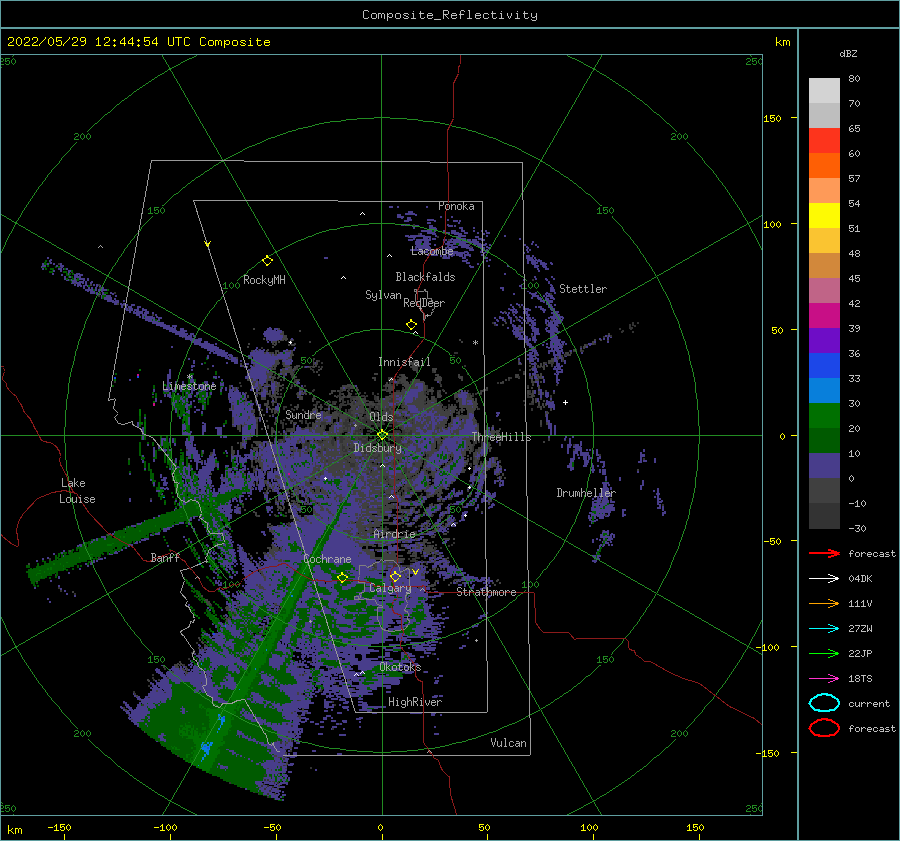The height and width of the screenshot is (841, 900).
Task: Click the white 04DK arrow icon
Action: click(x=824, y=578)
